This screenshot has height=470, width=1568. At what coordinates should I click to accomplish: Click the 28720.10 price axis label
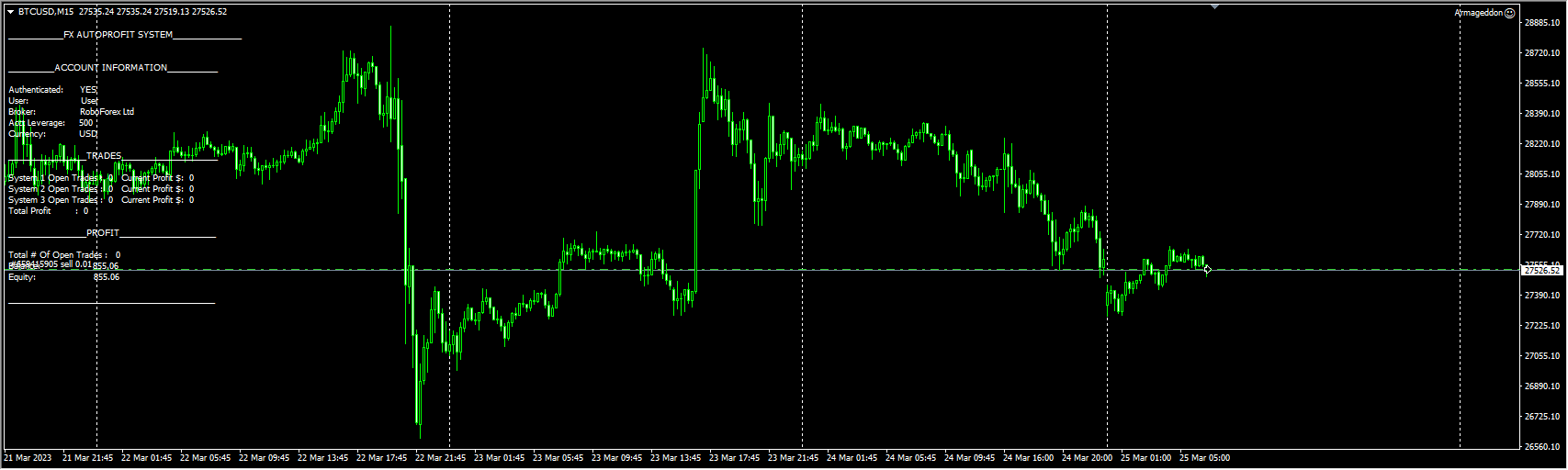click(x=1542, y=53)
